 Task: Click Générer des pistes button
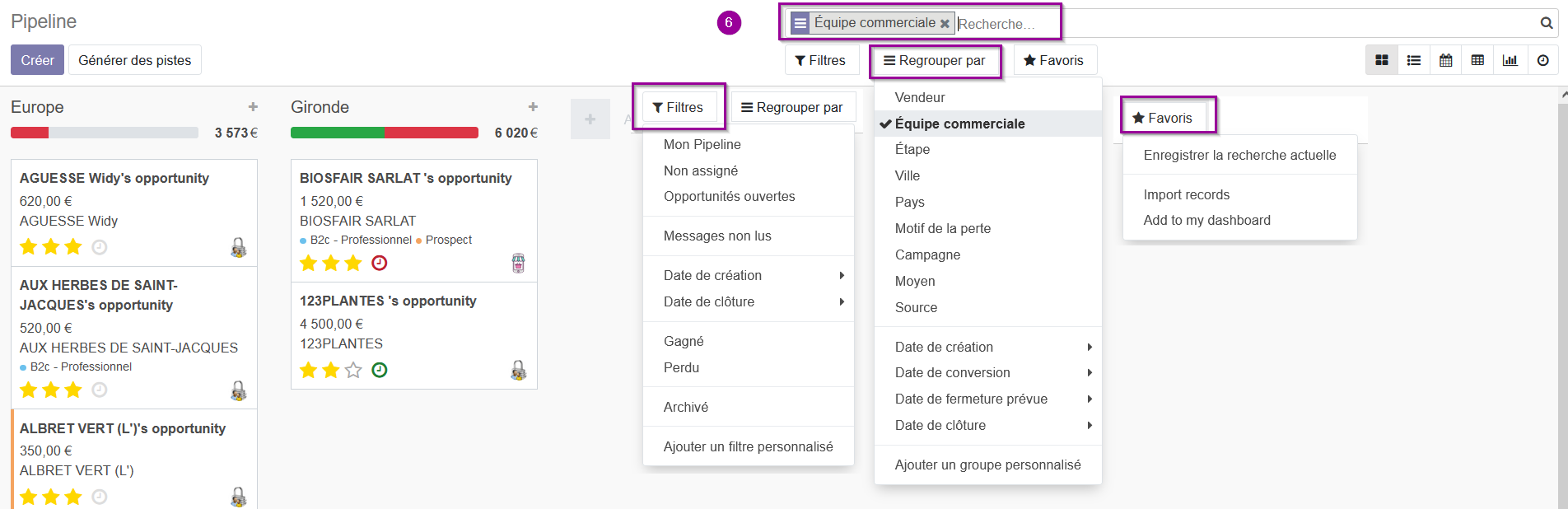pyautogui.click(x=135, y=60)
